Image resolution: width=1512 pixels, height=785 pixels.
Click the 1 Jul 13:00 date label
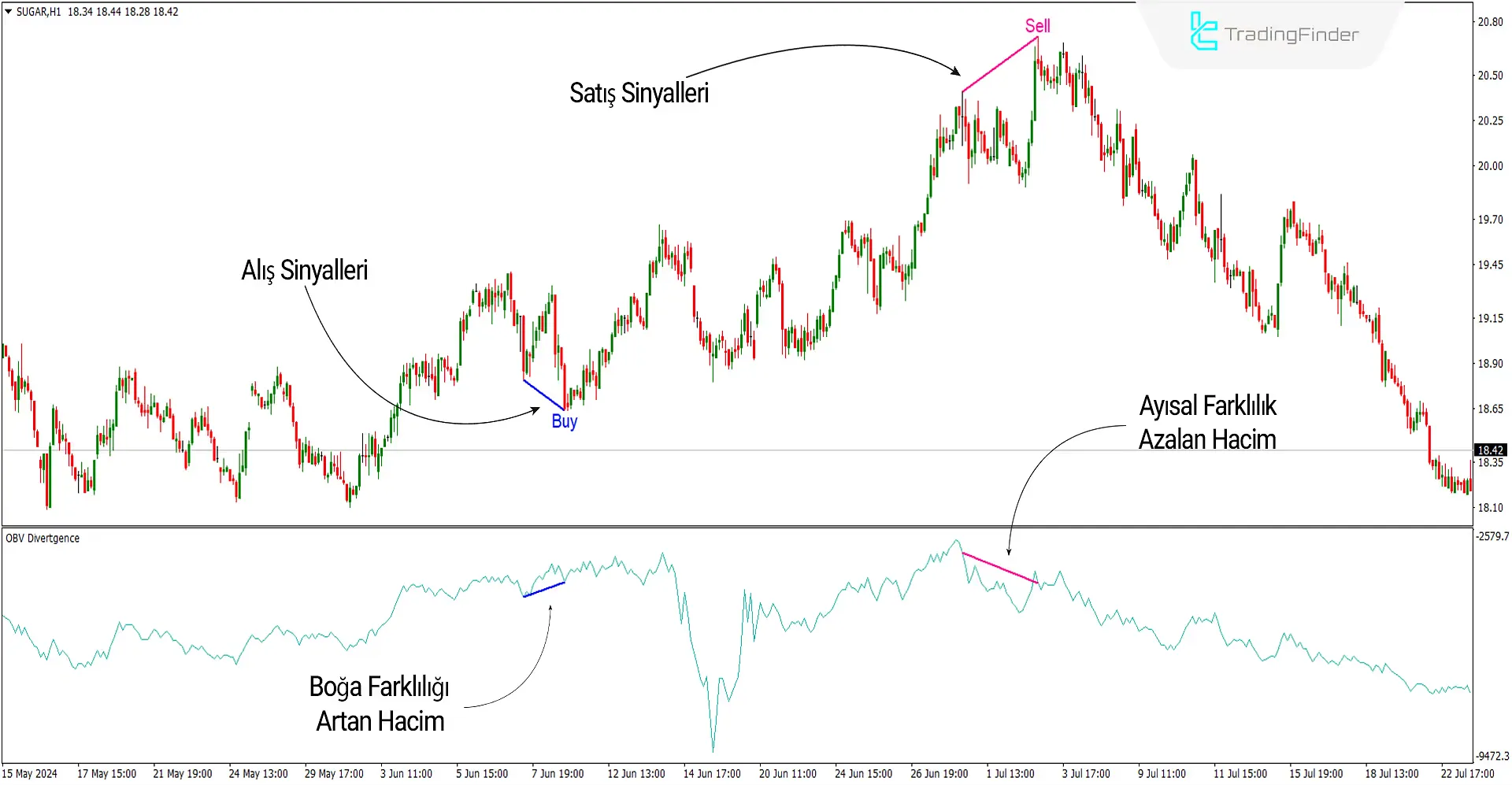pyautogui.click(x=1010, y=774)
